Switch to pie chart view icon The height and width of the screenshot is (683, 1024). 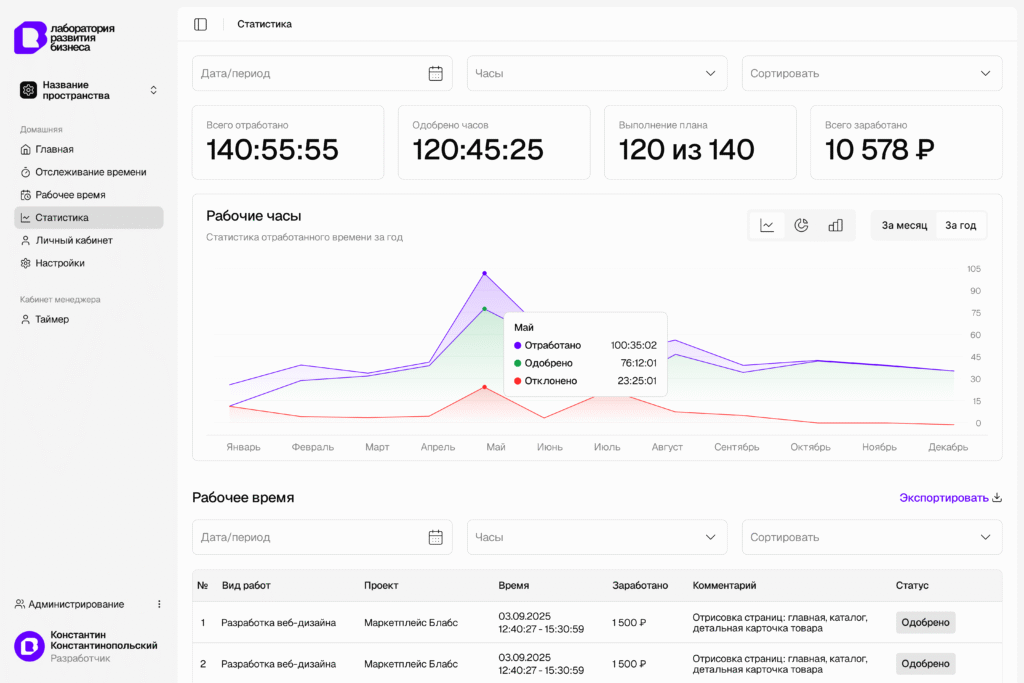pos(801,225)
